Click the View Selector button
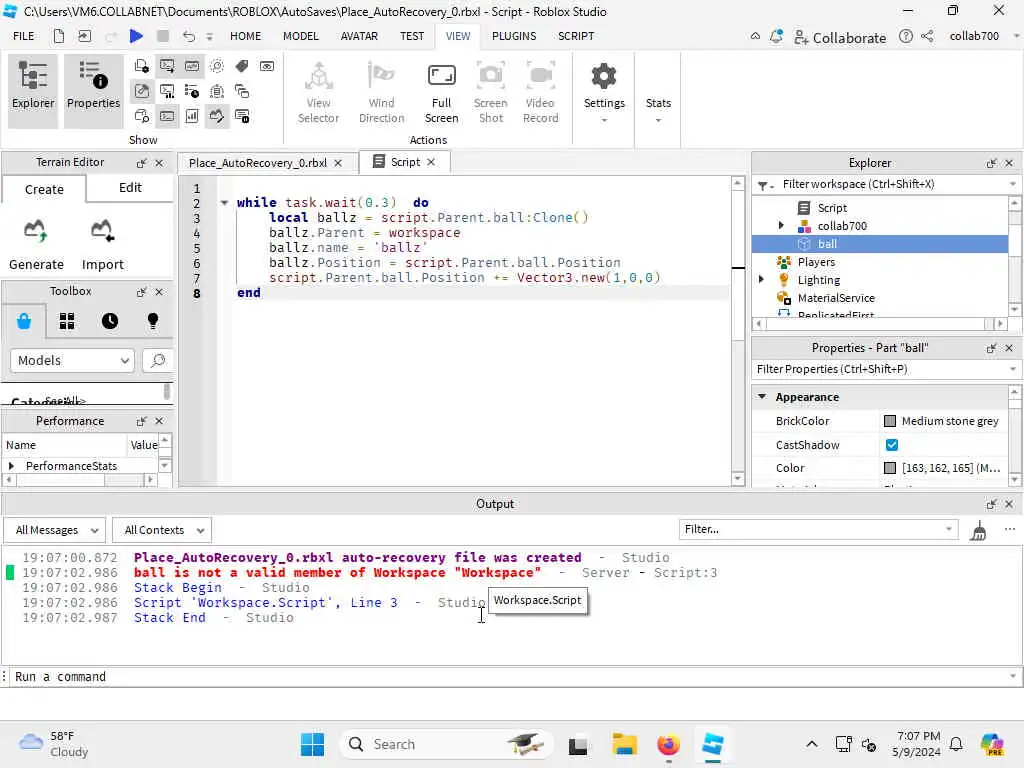The image size is (1024, 768). 319,92
